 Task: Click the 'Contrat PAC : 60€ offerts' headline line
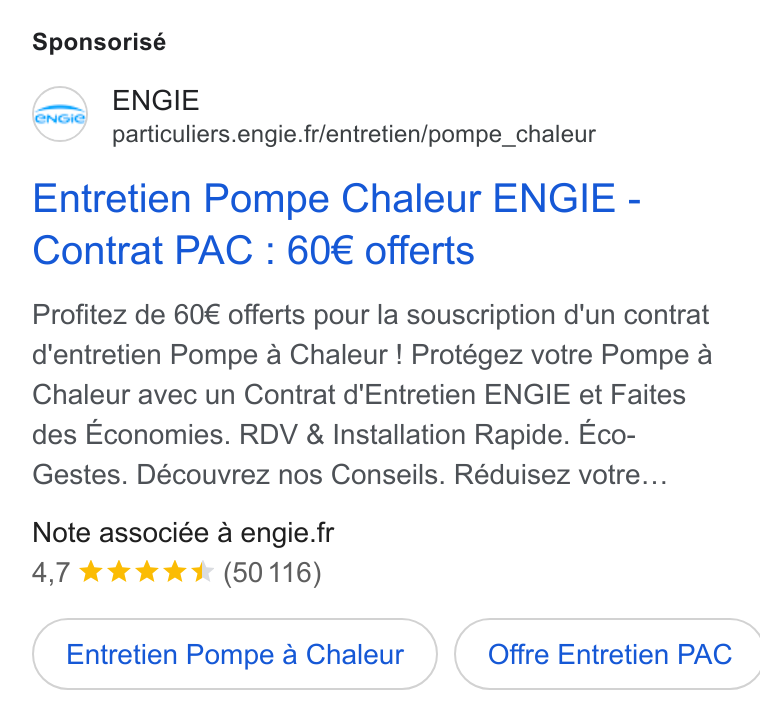coord(253,251)
